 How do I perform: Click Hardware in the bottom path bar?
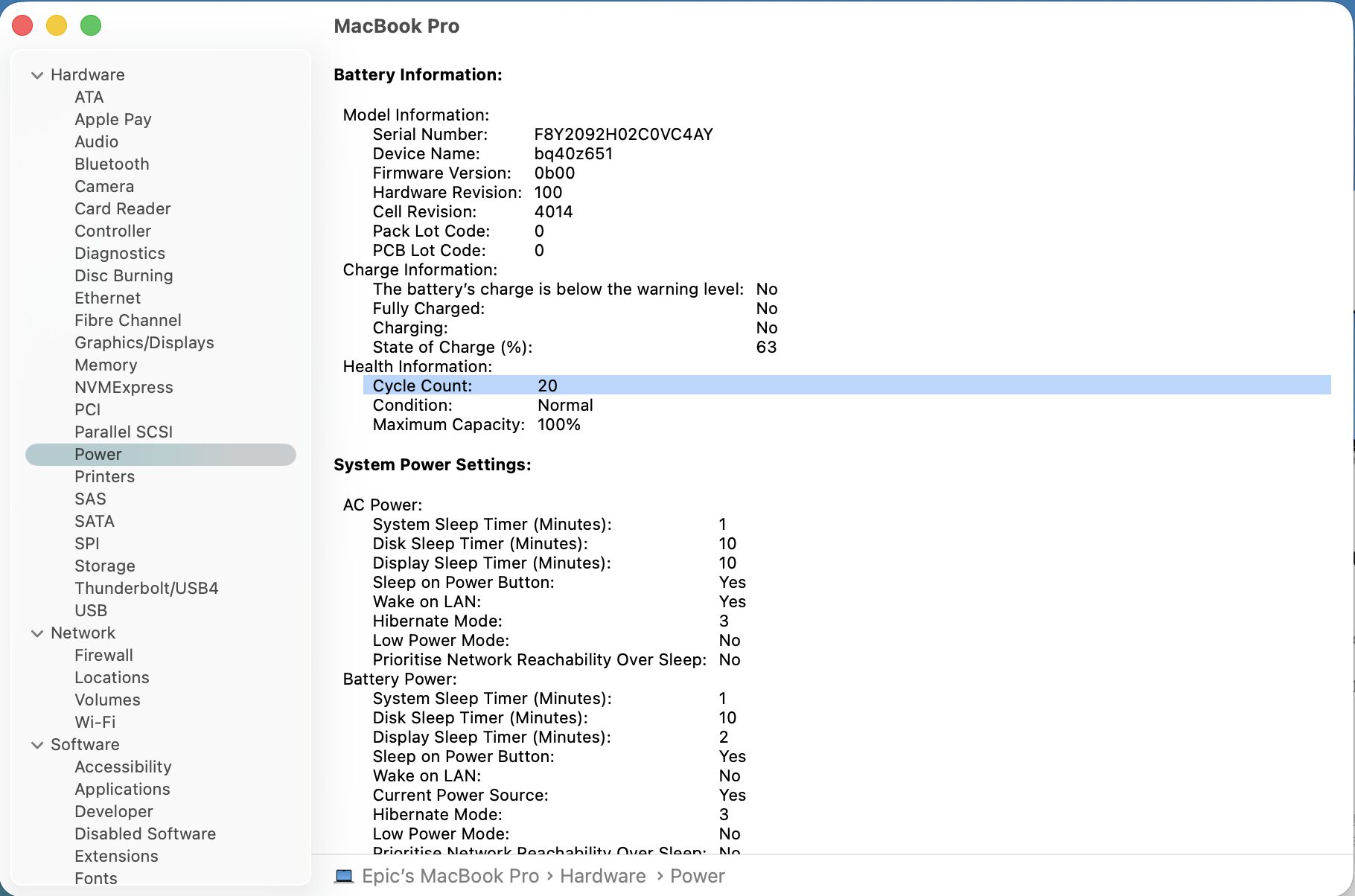tap(602, 876)
